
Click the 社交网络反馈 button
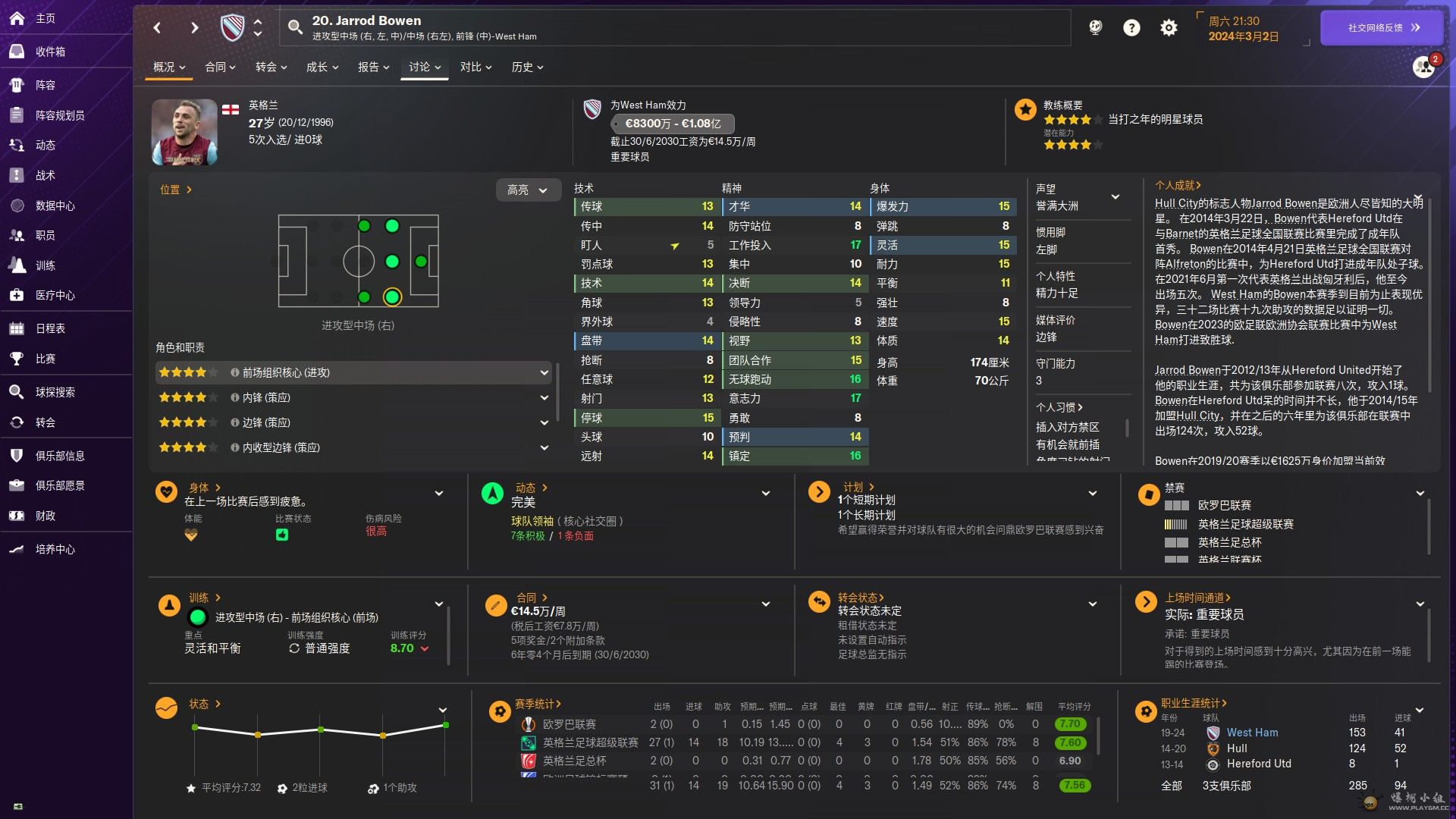pos(1382,28)
